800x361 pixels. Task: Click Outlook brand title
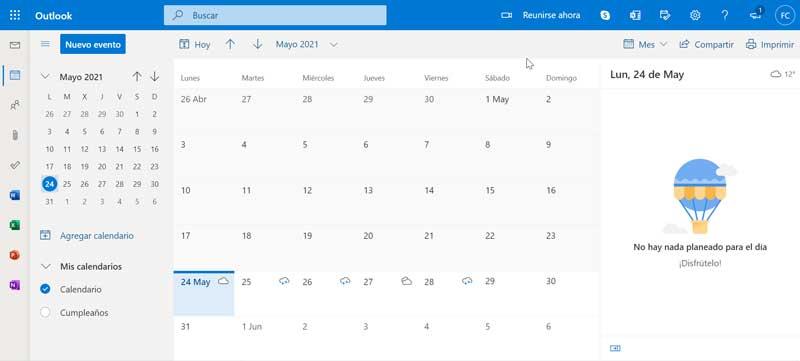(54, 15)
